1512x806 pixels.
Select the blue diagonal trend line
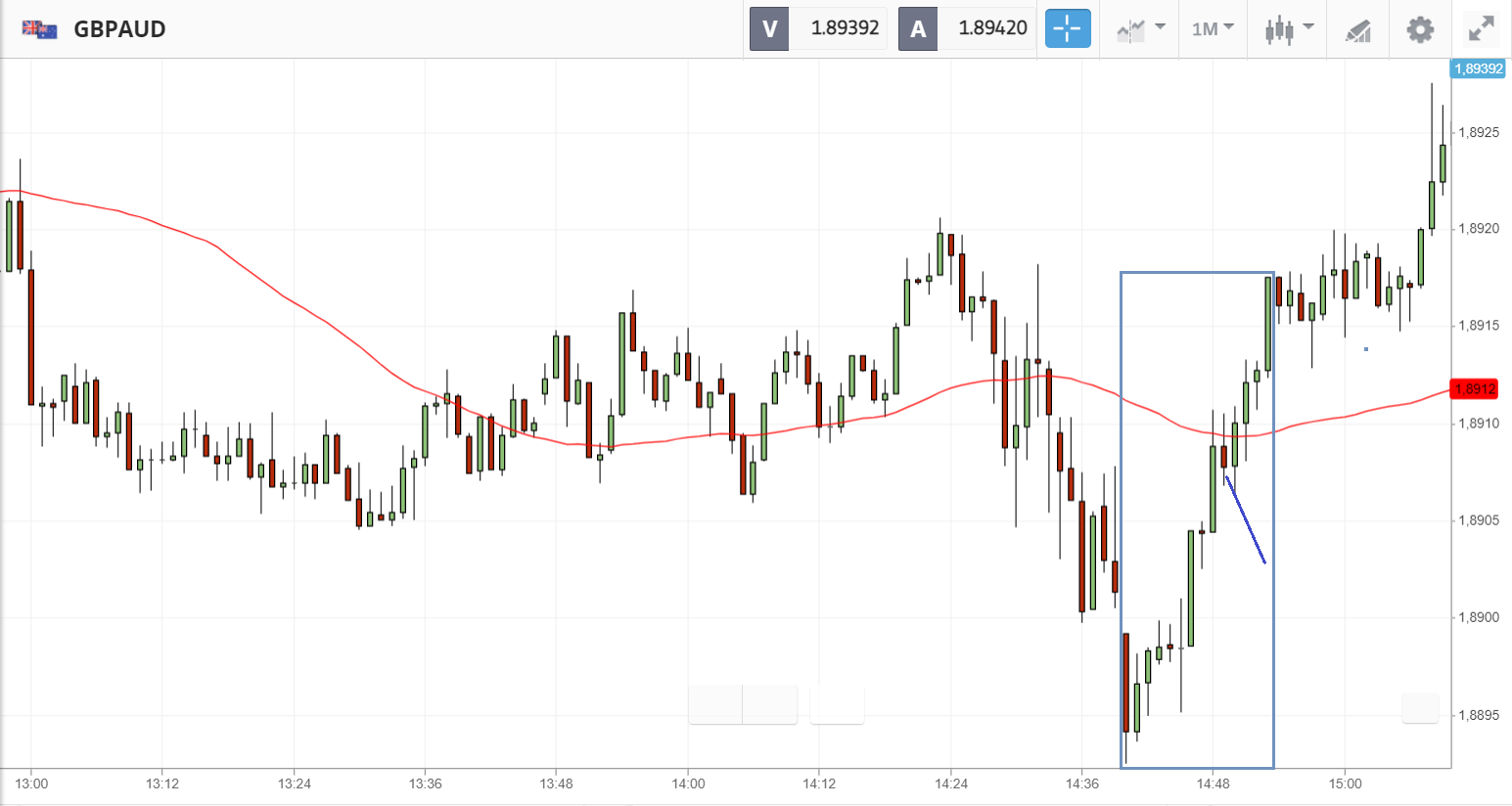pos(1246,520)
